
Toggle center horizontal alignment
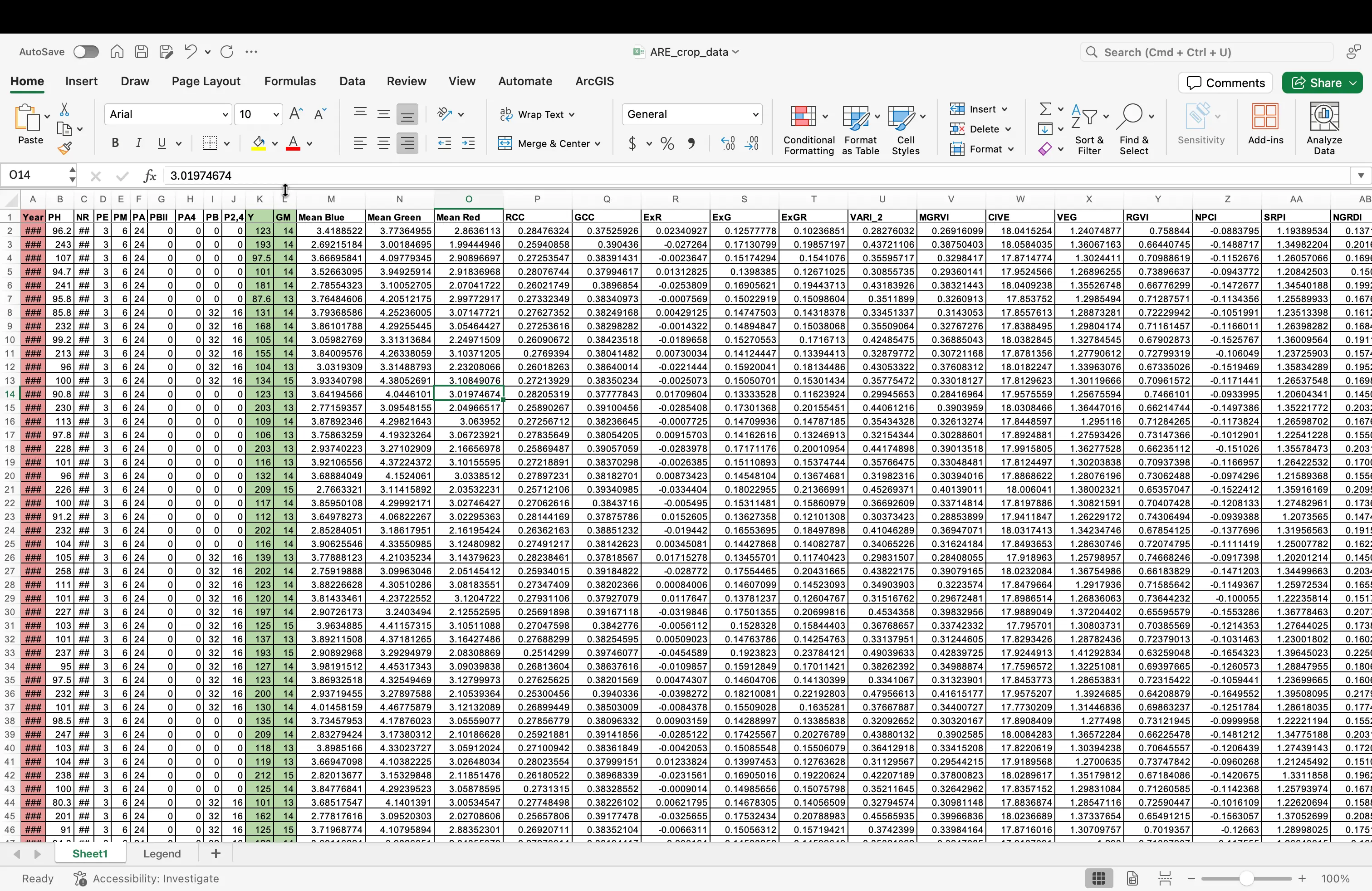383,143
